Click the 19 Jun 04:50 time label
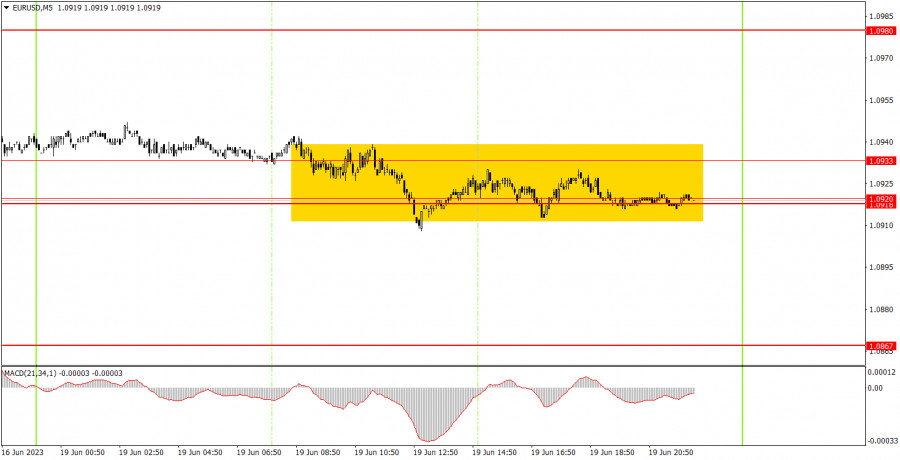The height and width of the screenshot is (460, 900). [199, 453]
